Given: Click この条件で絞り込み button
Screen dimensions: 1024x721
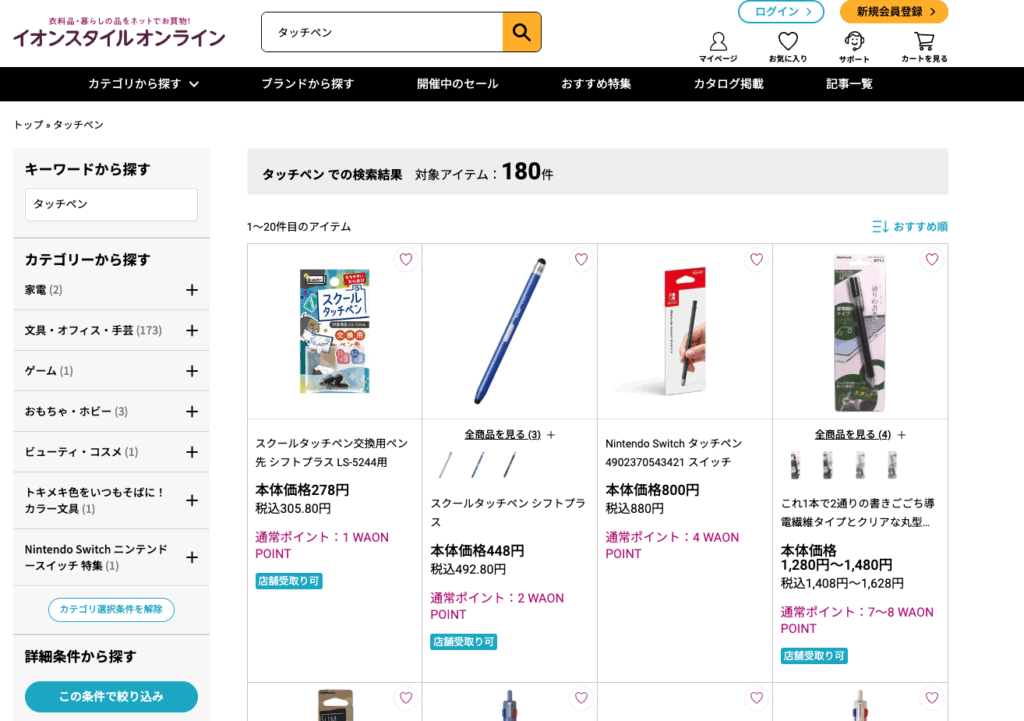Looking at the screenshot, I should click(111, 697).
